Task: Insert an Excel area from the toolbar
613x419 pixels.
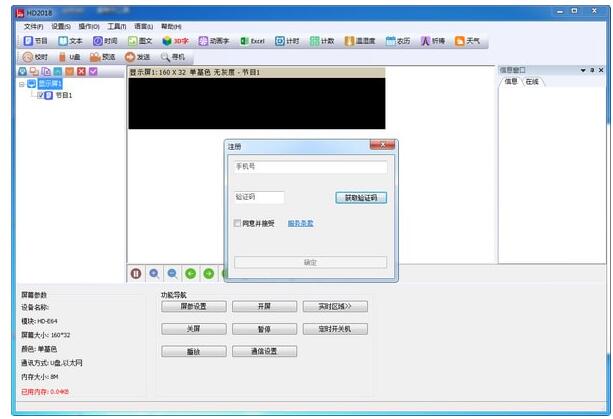Action: point(252,41)
